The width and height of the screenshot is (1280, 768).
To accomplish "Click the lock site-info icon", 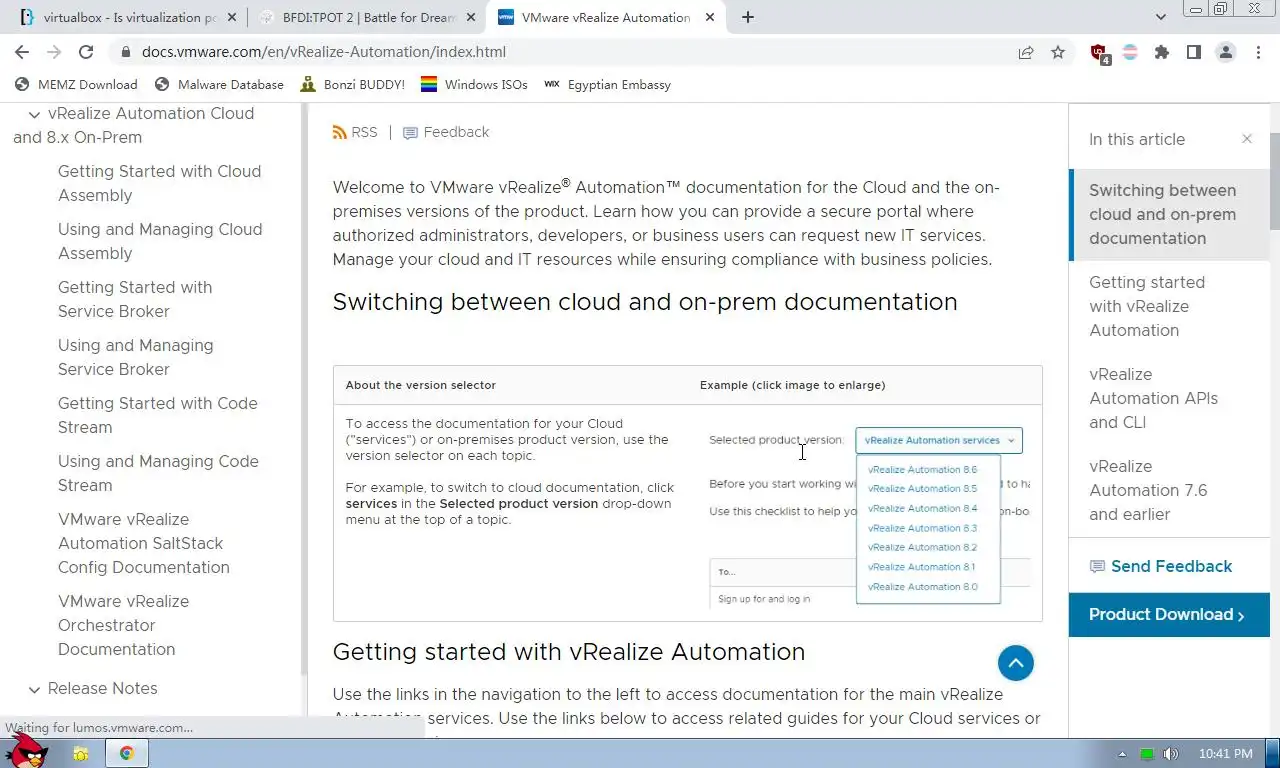I will pos(125,52).
